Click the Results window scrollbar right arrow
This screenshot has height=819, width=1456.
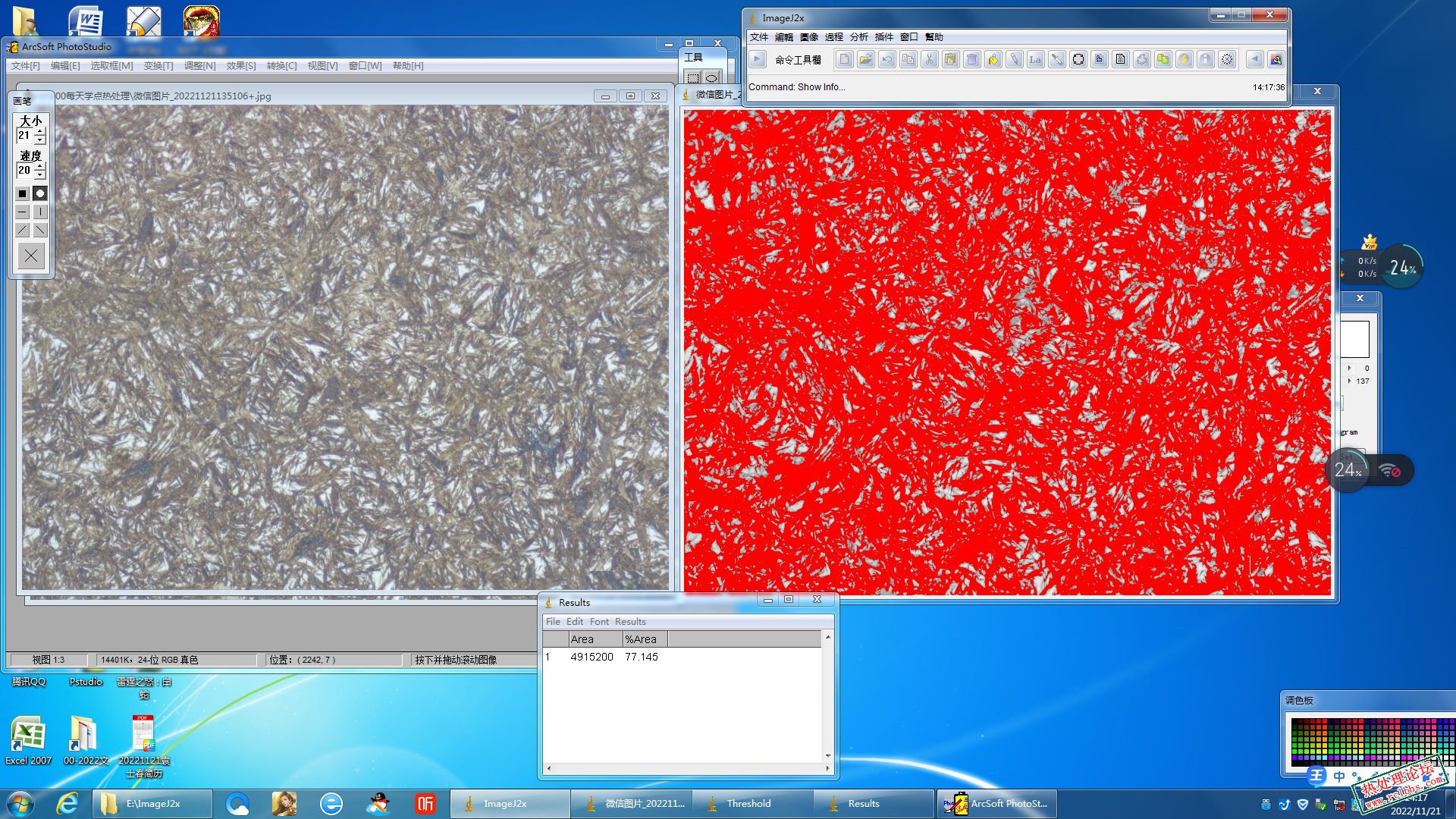(x=827, y=768)
